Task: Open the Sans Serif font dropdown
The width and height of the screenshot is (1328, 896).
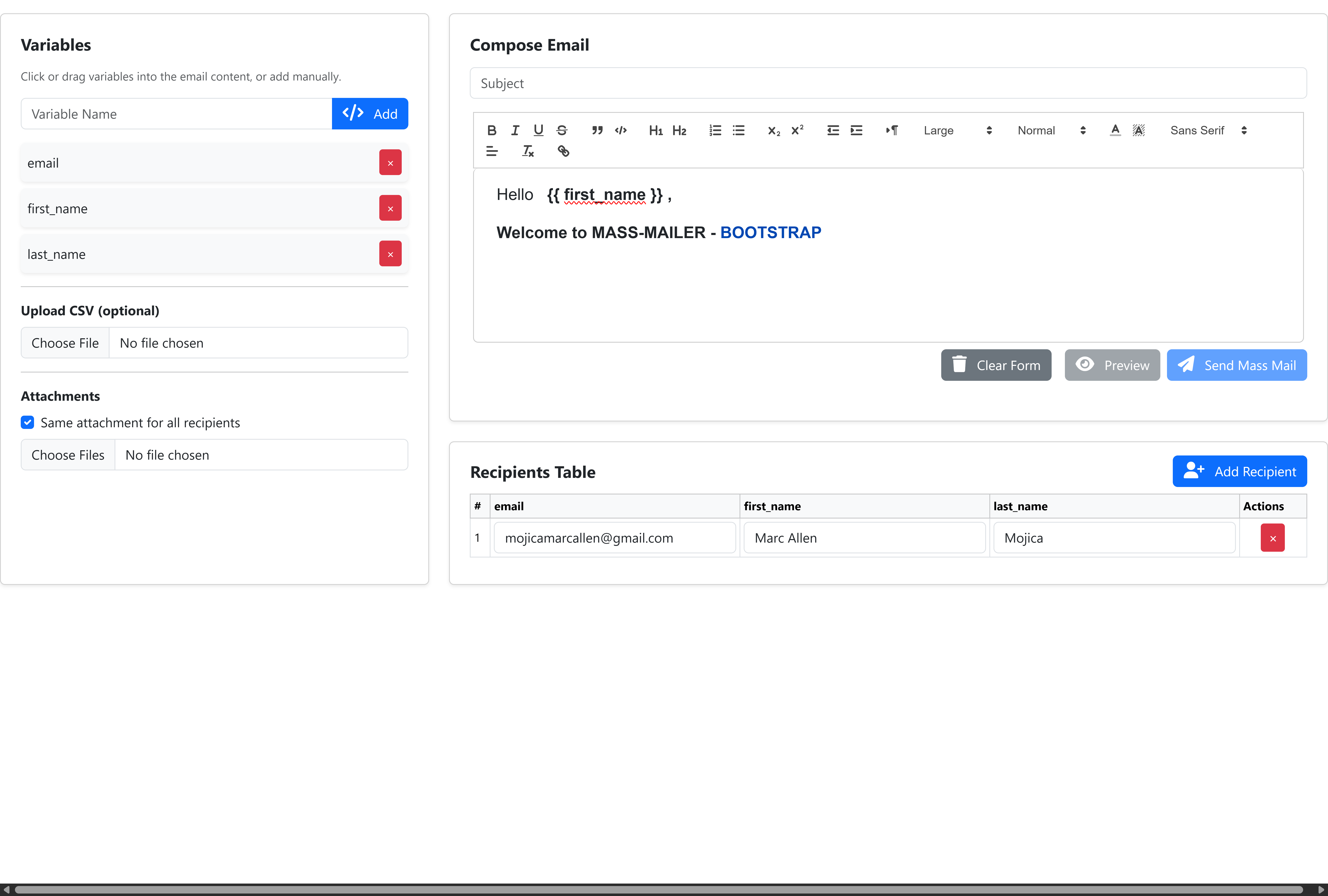Action: point(1207,130)
